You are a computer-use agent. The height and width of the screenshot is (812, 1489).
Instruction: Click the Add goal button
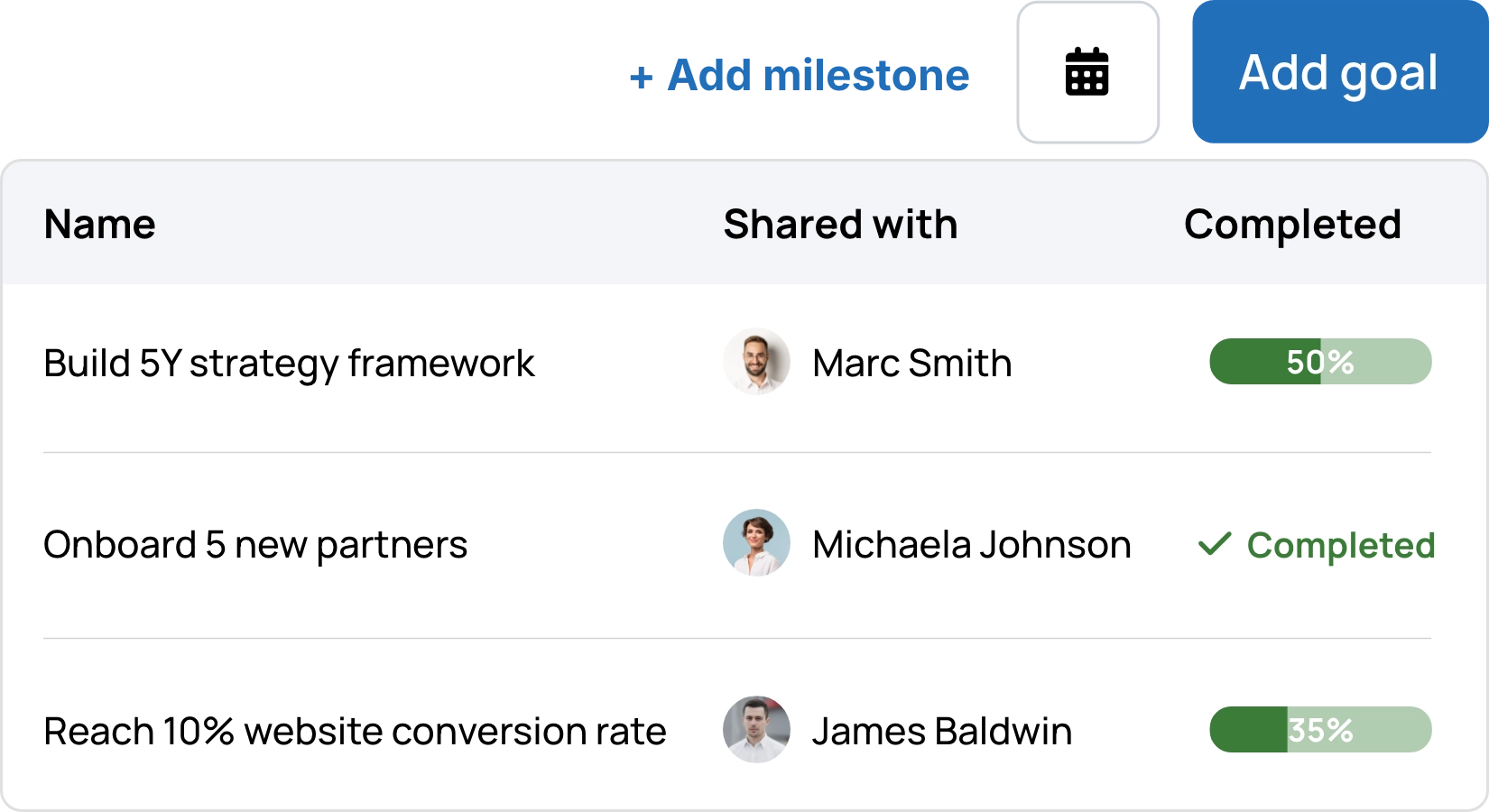(x=1338, y=72)
